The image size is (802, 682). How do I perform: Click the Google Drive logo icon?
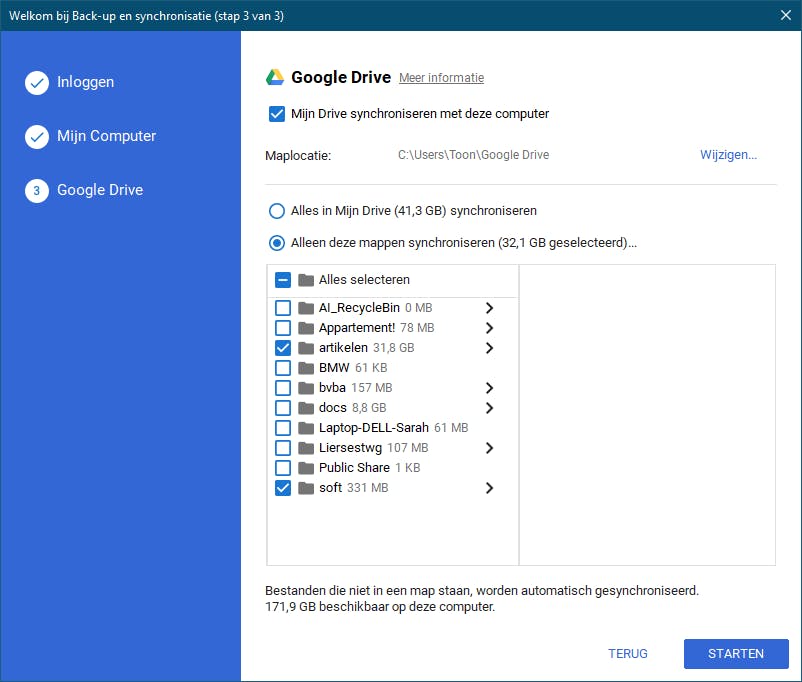[275, 78]
